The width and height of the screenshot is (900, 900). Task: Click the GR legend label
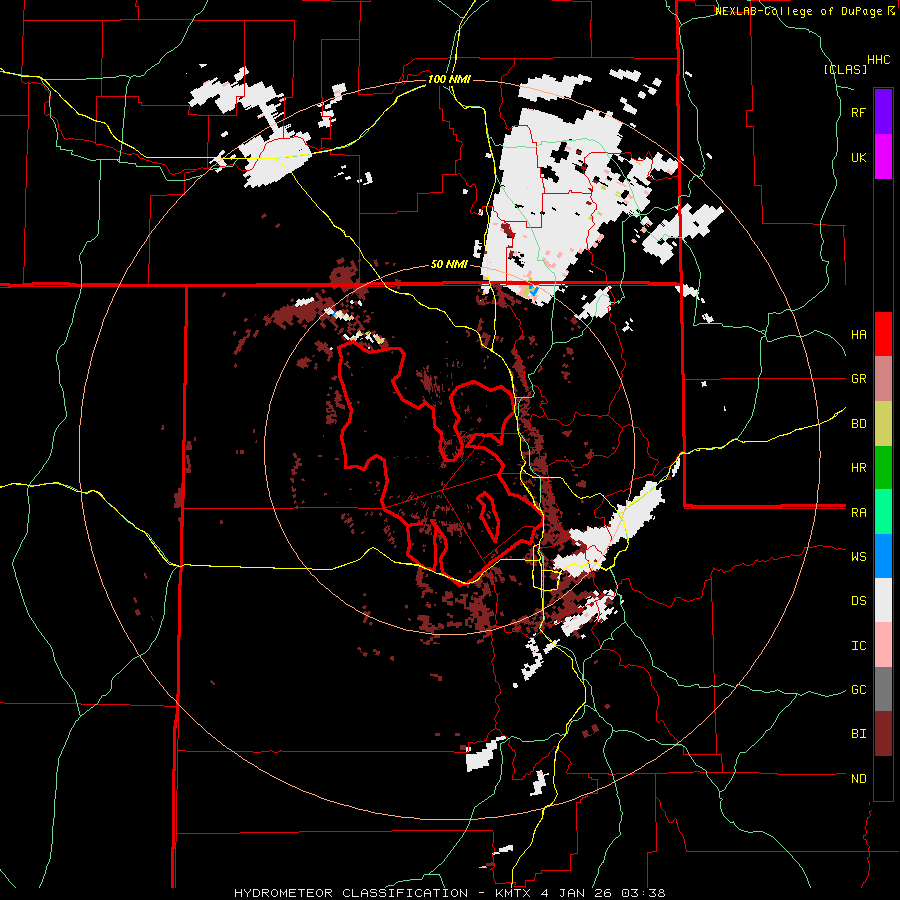pos(859,379)
